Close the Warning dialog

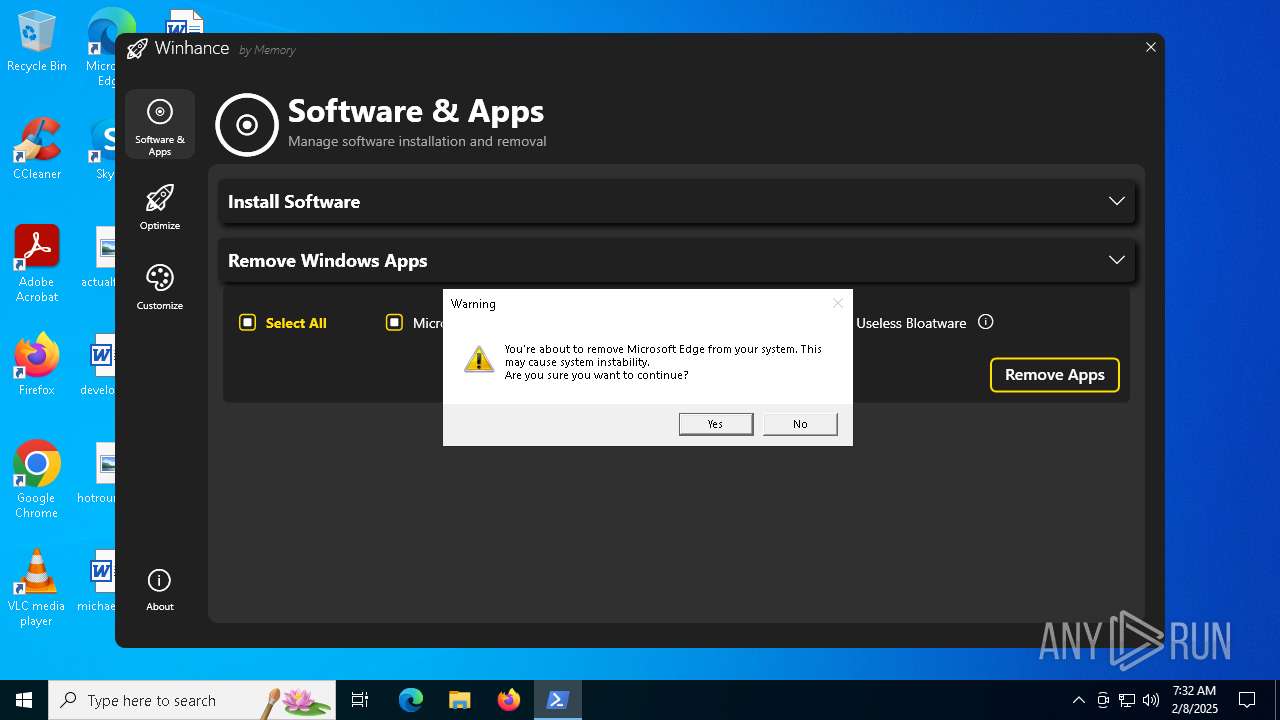pyautogui.click(x=838, y=303)
